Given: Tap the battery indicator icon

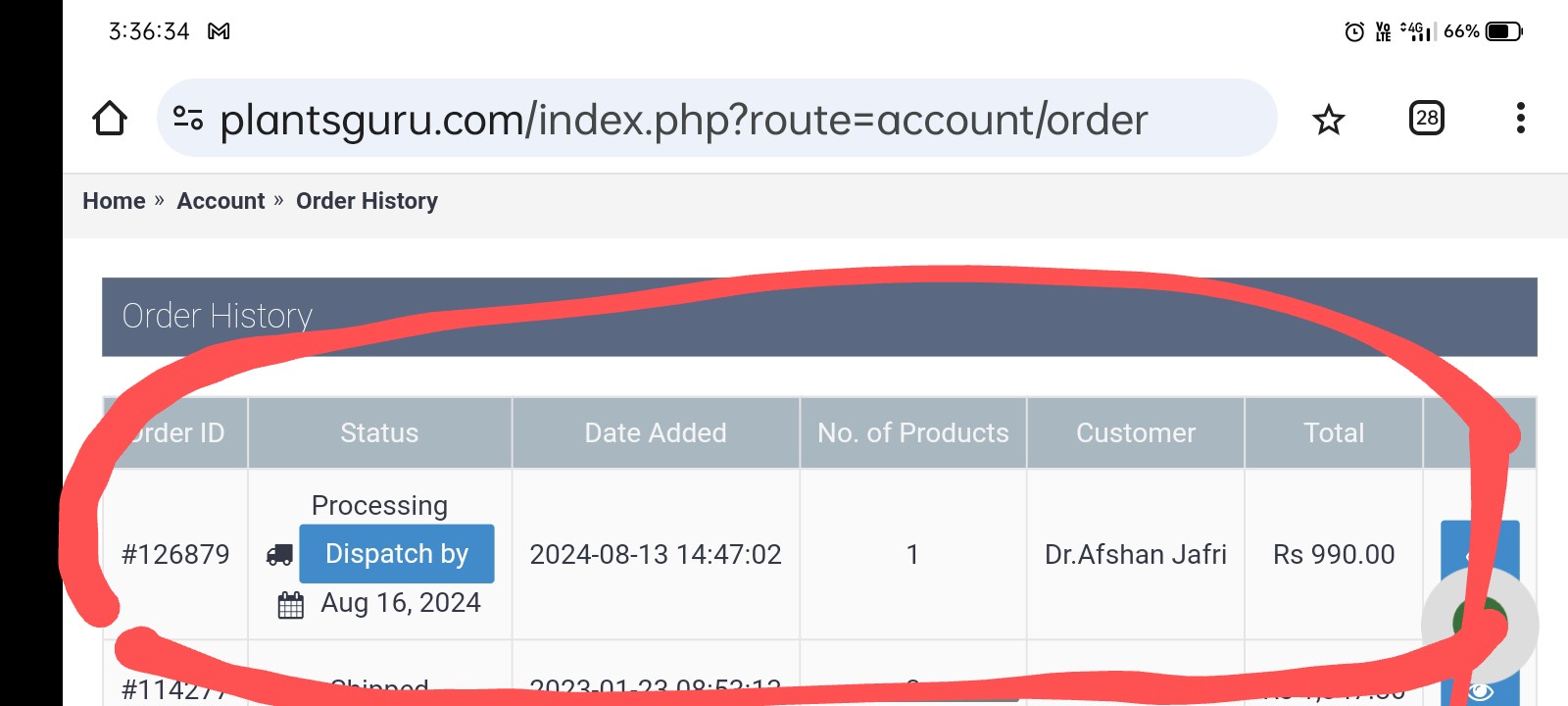Looking at the screenshot, I should pyautogui.click(x=1504, y=31).
